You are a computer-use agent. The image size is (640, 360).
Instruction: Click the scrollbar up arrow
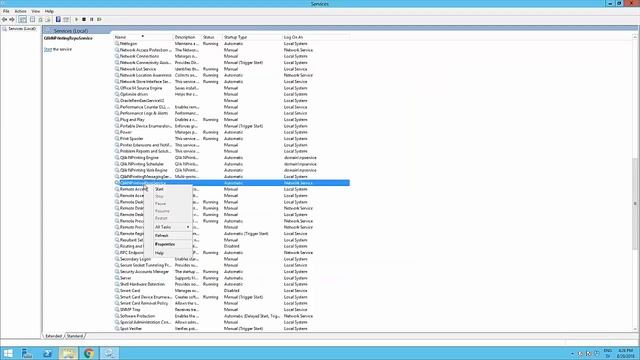coord(635,37)
